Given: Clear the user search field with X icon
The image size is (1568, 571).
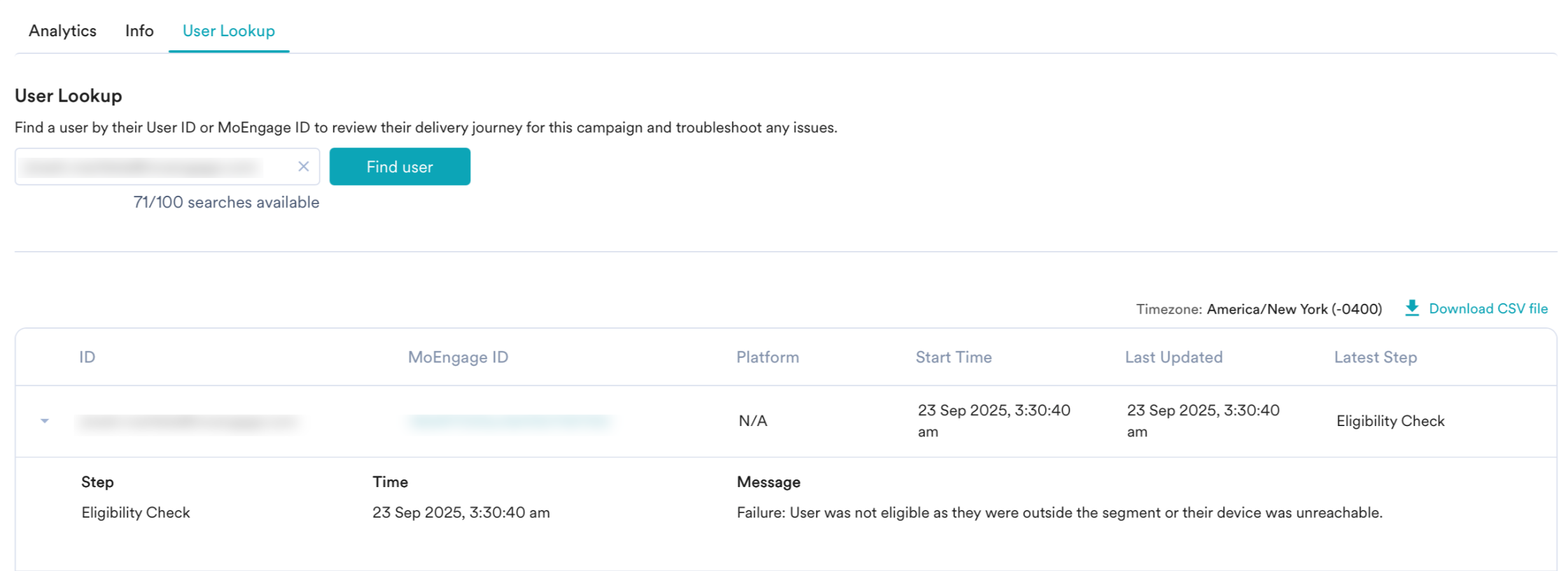Looking at the screenshot, I should 304,167.
